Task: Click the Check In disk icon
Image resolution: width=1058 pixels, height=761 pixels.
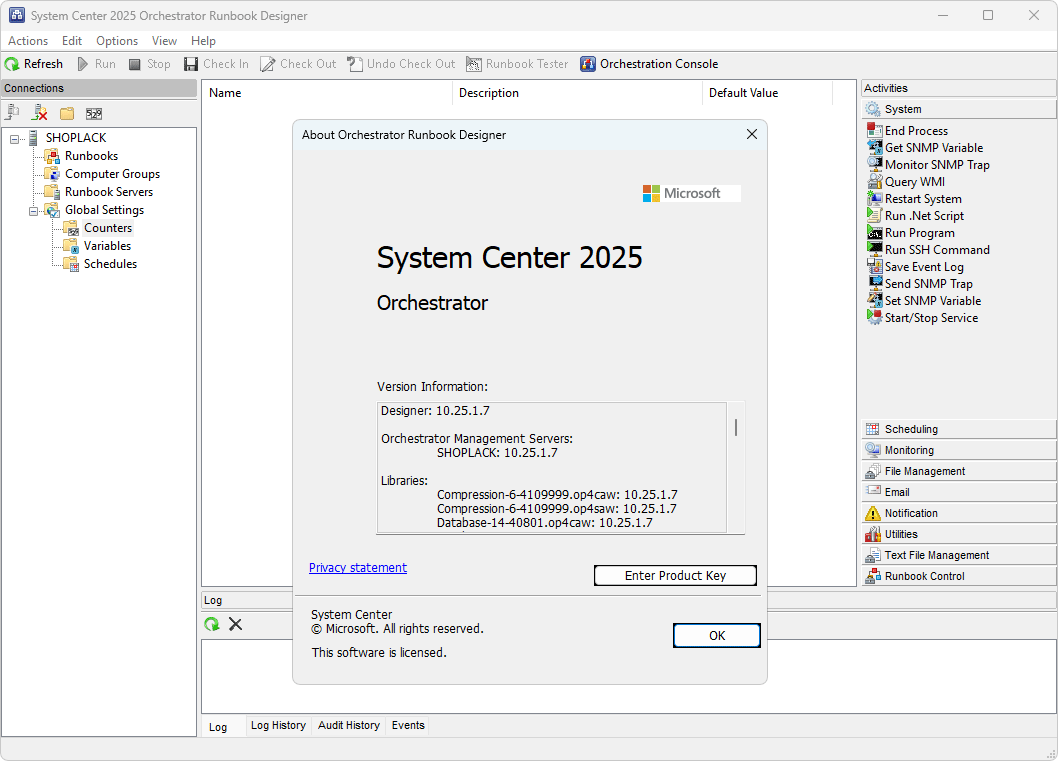Action: [192, 64]
